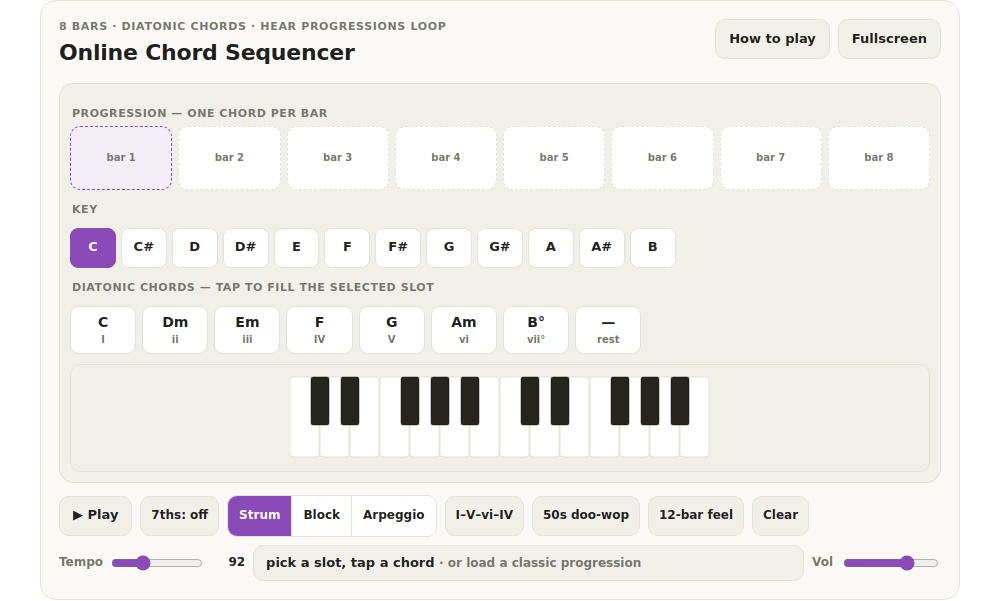Screen dimensions: 1000x601
Task: Choose the key of F#
Action: (398, 248)
